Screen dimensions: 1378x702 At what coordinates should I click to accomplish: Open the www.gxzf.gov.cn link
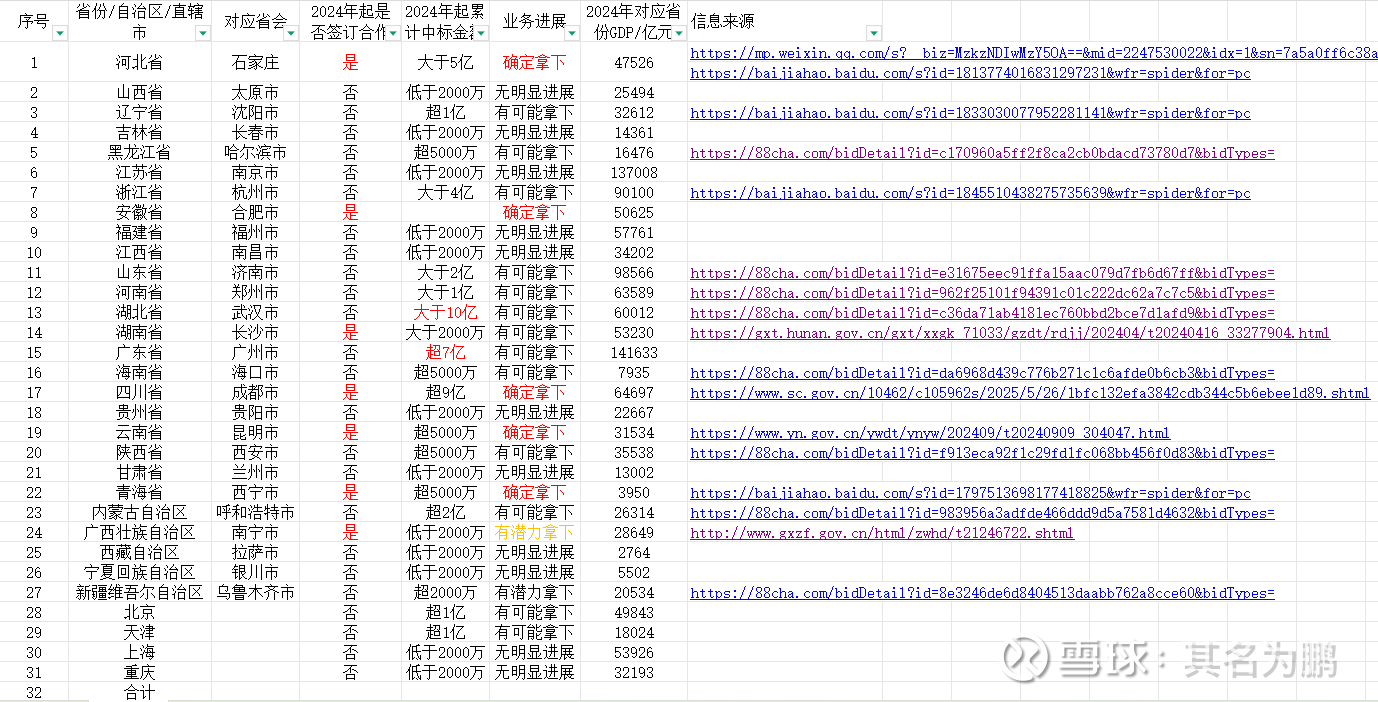coord(882,533)
